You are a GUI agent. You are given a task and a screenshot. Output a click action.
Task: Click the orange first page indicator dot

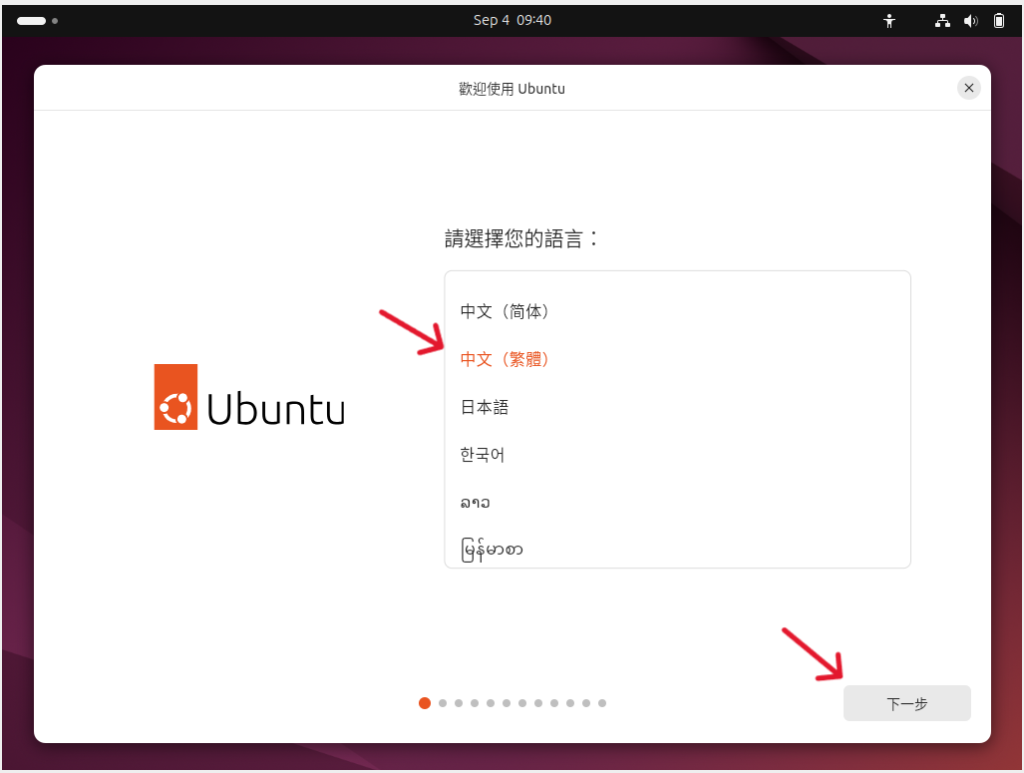(424, 703)
